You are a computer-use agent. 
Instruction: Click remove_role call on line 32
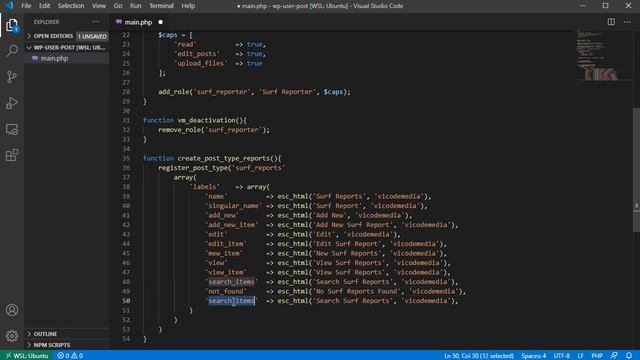180,130
